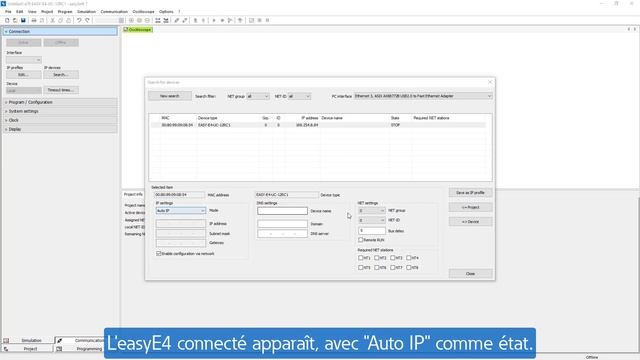Click into the Domain input field
640x360 pixels.
click(282, 224)
